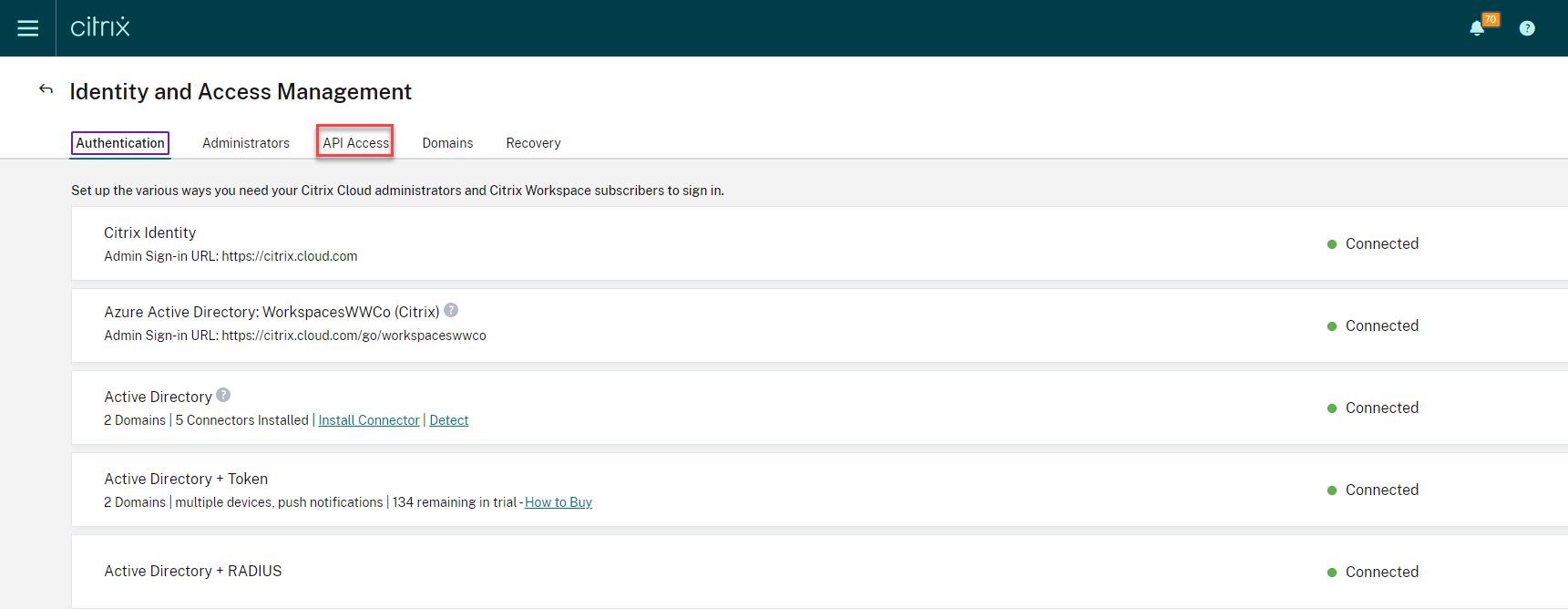Open the Recovery tab
This screenshot has width=1568, height=609.
pos(533,143)
